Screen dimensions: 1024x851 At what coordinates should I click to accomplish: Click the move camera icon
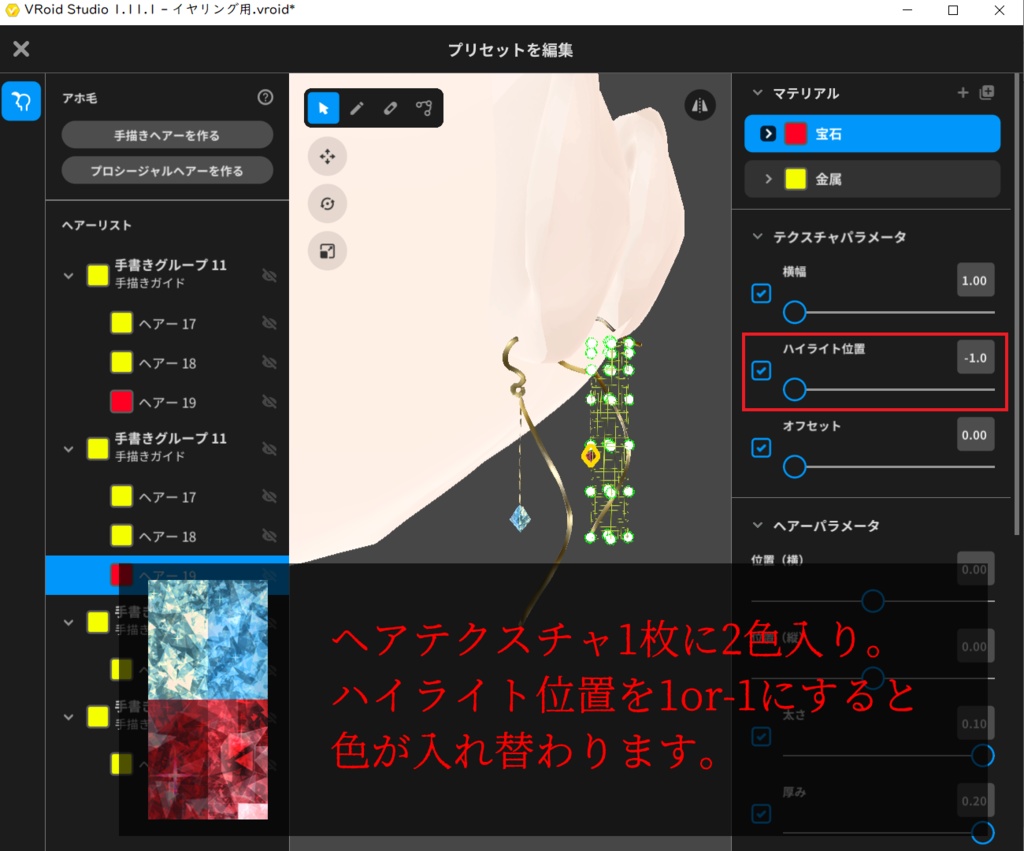tap(325, 156)
